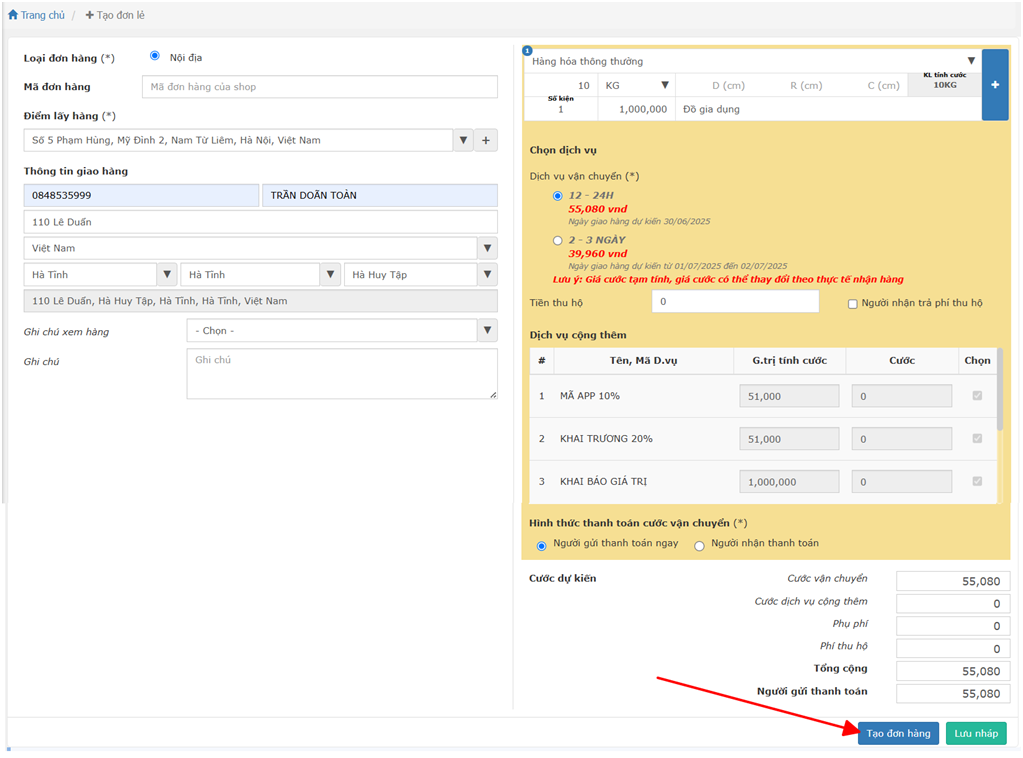Click street address field 110 Lê Duẩn
The width and height of the screenshot is (1023, 758).
coord(260,222)
